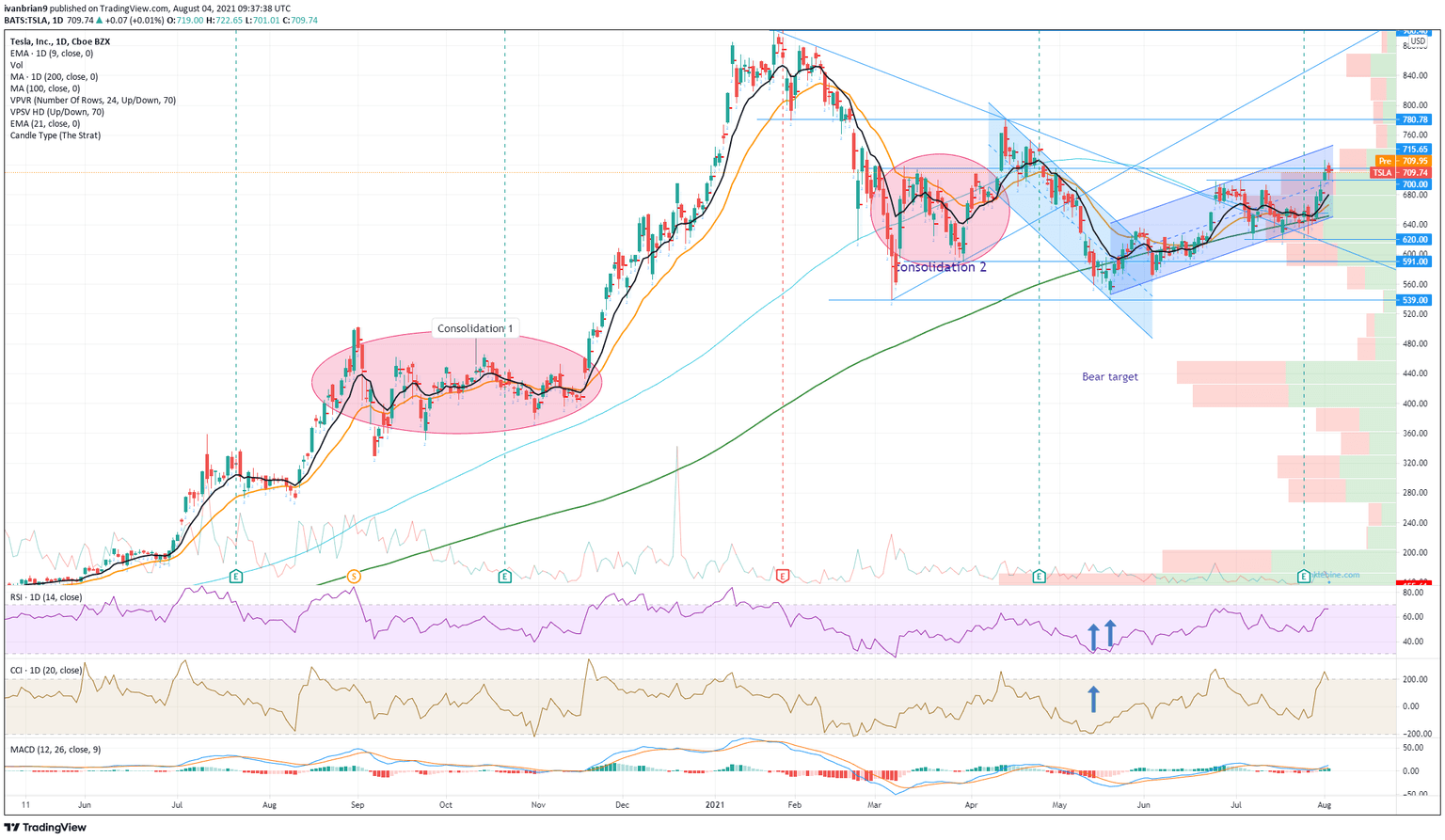
Task: Click the '60.00' RSI axis value
Action: pyautogui.click(x=1413, y=617)
